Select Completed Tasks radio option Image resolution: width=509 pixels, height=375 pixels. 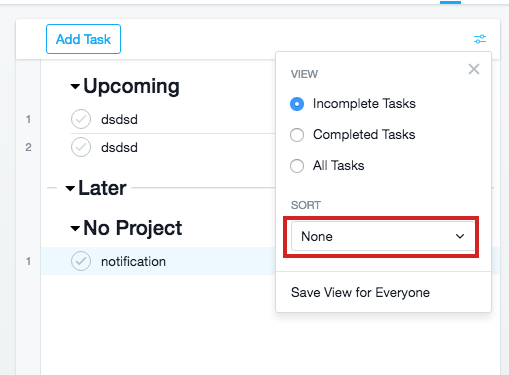pos(297,135)
